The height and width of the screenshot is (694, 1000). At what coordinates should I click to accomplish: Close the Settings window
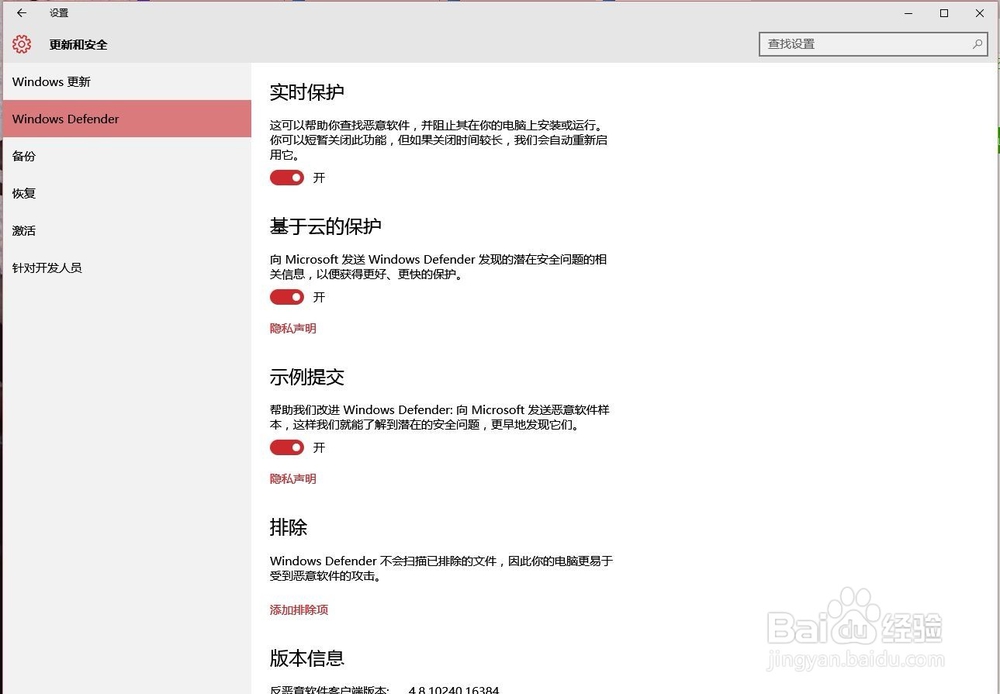(x=980, y=13)
